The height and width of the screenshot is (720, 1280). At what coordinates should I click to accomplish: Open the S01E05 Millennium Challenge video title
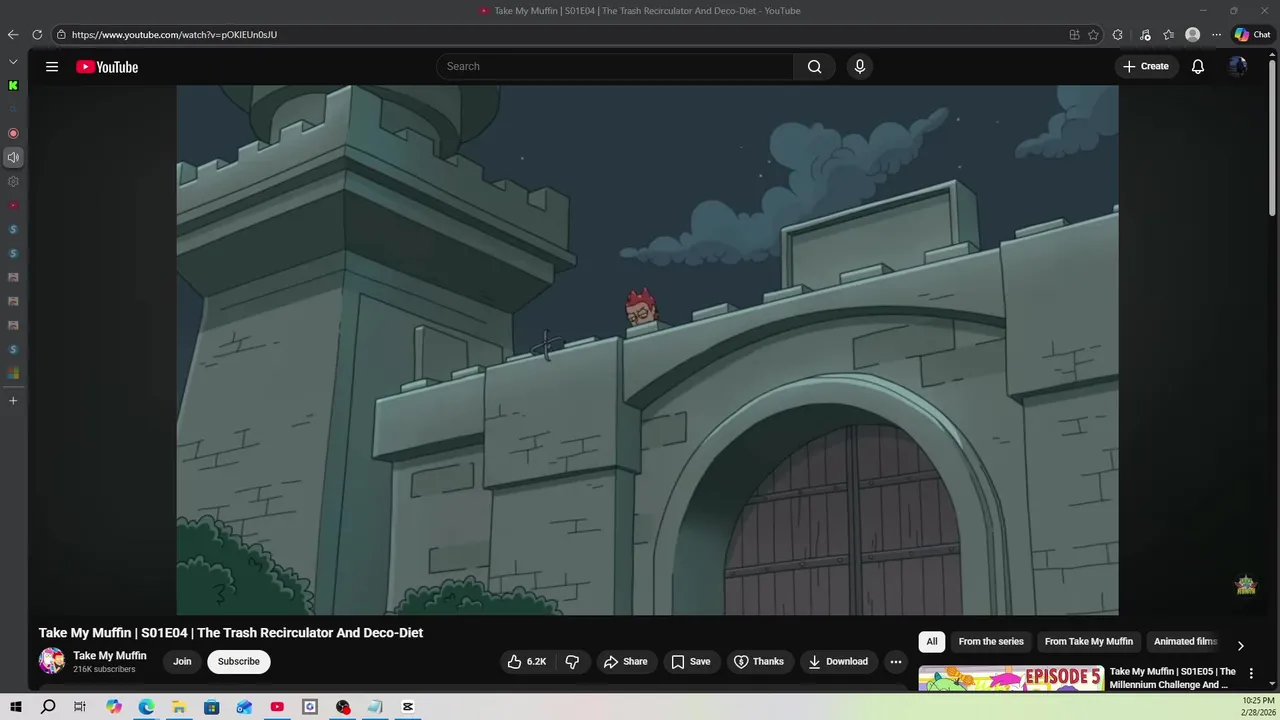(1172, 678)
